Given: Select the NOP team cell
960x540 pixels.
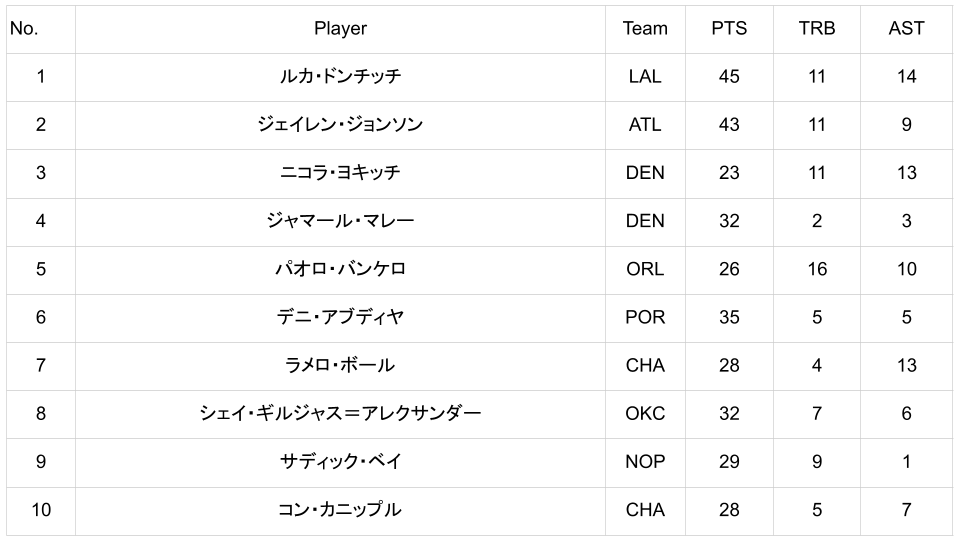Looking at the screenshot, I should coord(645,461).
